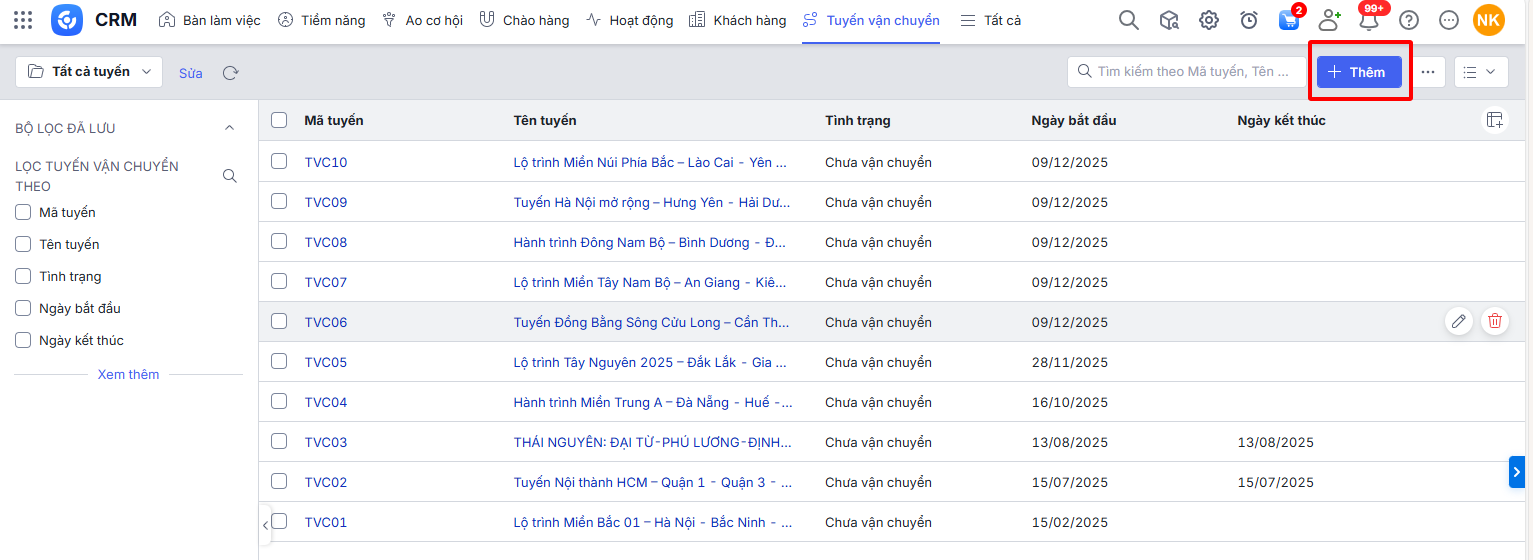Open the app launcher grid icon
This screenshot has height=560, width=1533.
coord(23,20)
